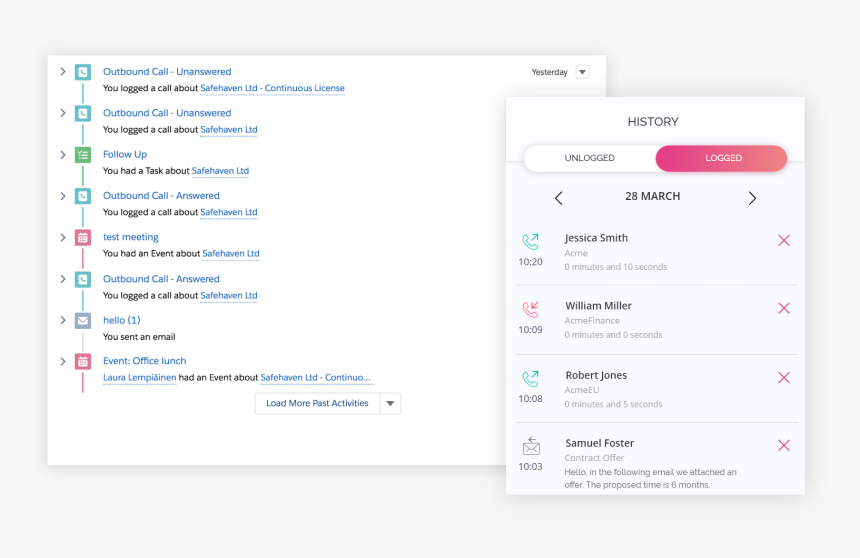
Task: Click the 28 MARCH date label
Action: pyautogui.click(x=653, y=196)
